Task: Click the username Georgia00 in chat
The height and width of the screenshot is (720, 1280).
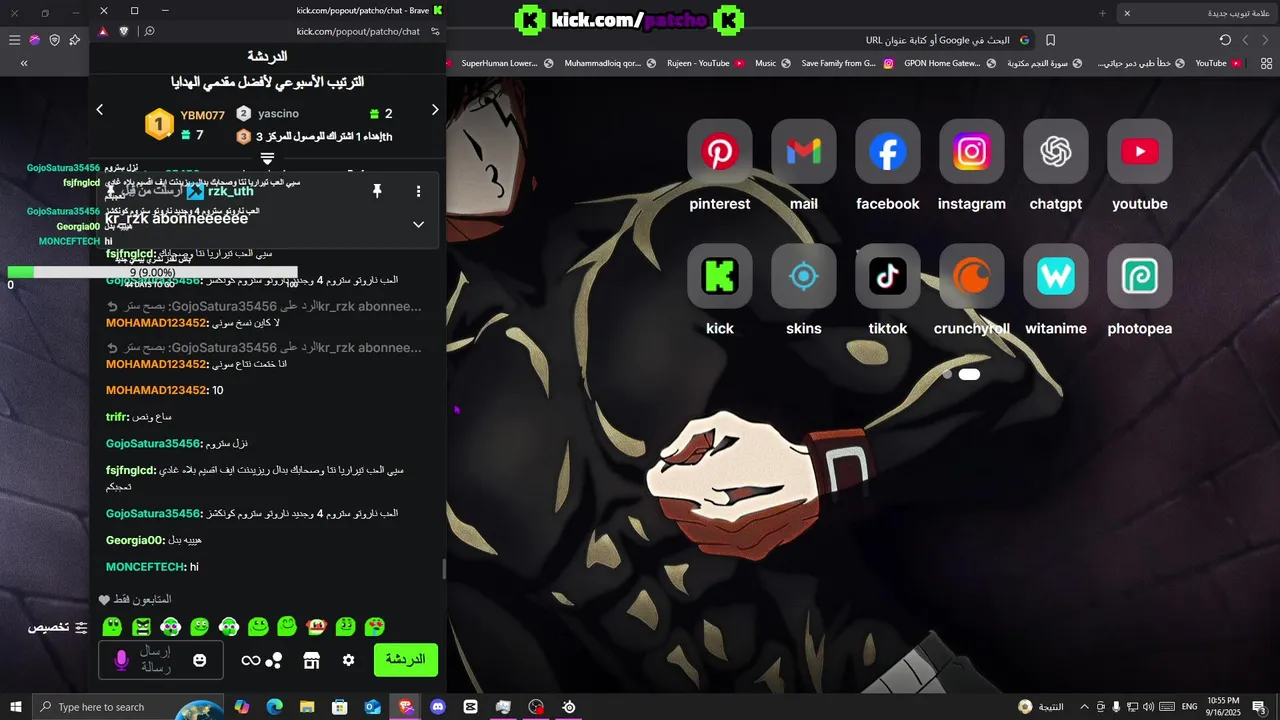Action: point(135,540)
